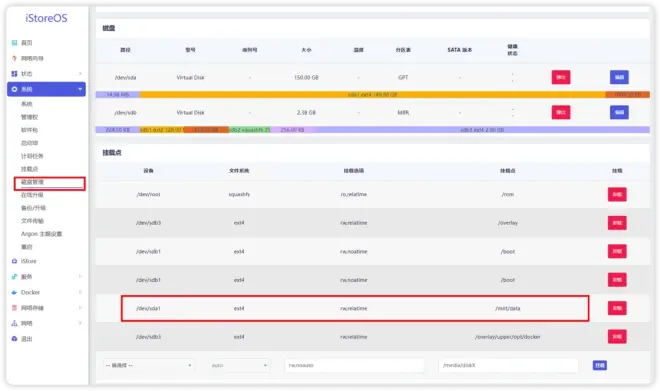The height and width of the screenshot is (391, 660).
Task: Click the /dev/sda1 device cell
Action: [x=149, y=309]
